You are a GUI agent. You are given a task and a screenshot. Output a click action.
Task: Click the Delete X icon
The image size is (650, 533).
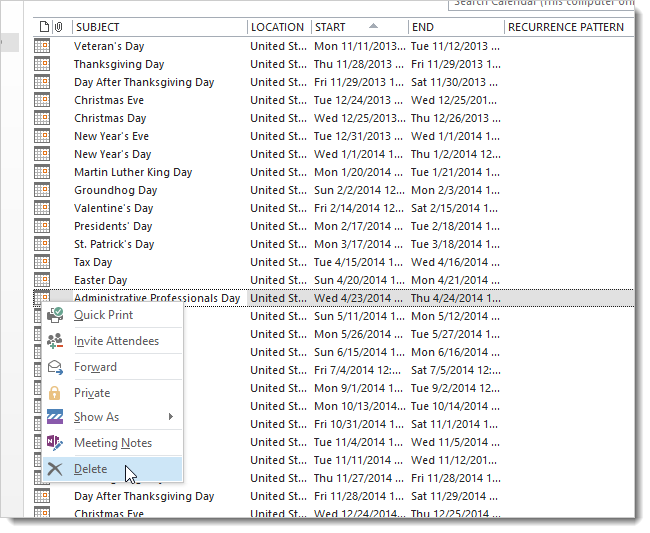[x=55, y=469]
